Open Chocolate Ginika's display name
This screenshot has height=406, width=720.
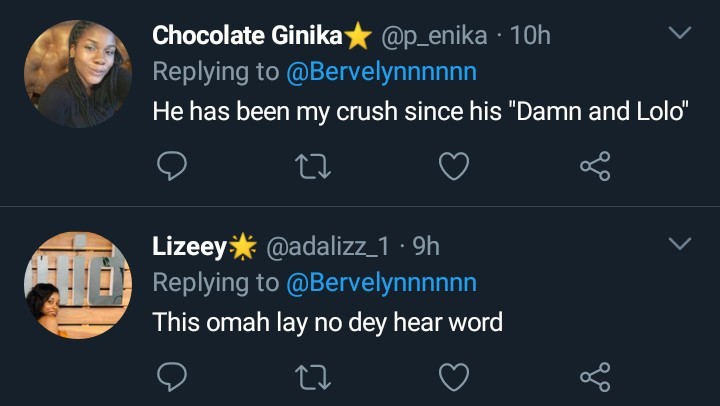pyautogui.click(x=247, y=36)
